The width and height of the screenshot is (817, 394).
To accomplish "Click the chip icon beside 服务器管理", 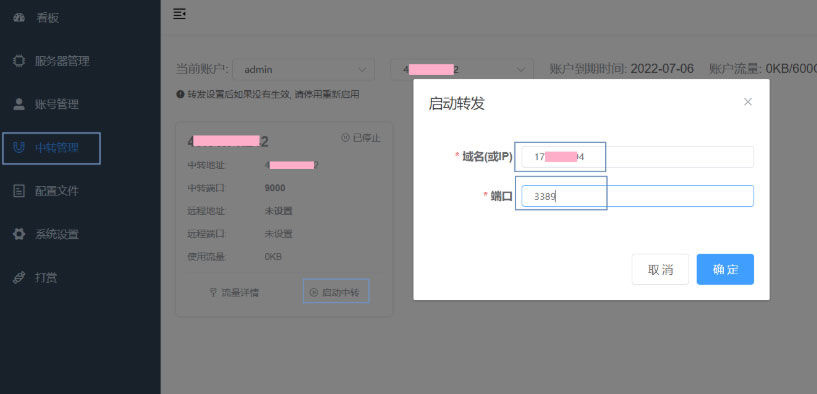I will (19, 61).
